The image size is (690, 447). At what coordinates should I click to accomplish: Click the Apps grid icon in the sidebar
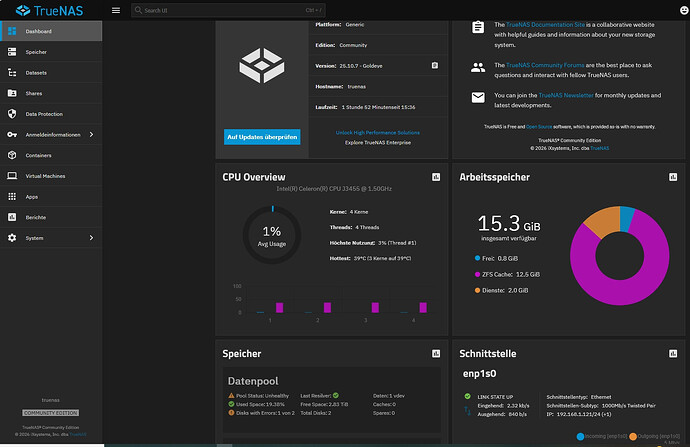pos(12,196)
